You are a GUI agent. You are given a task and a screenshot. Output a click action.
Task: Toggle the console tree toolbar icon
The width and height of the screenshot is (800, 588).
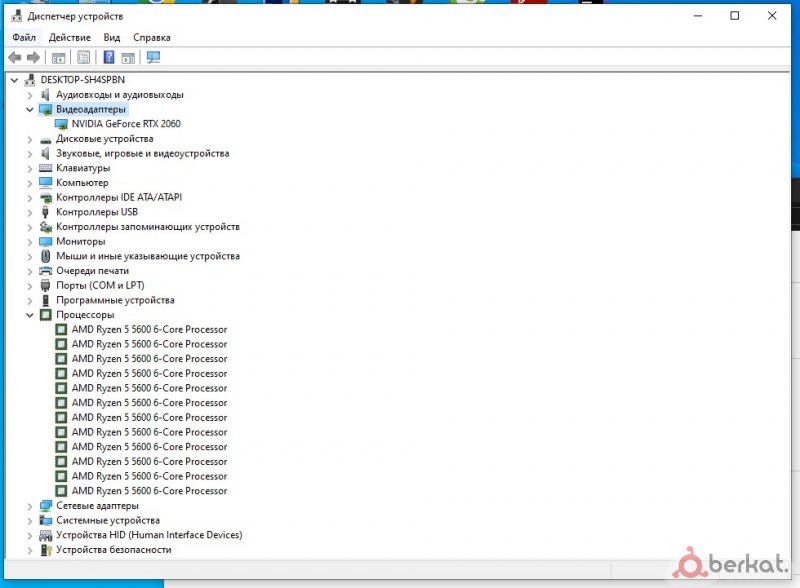tap(58, 58)
